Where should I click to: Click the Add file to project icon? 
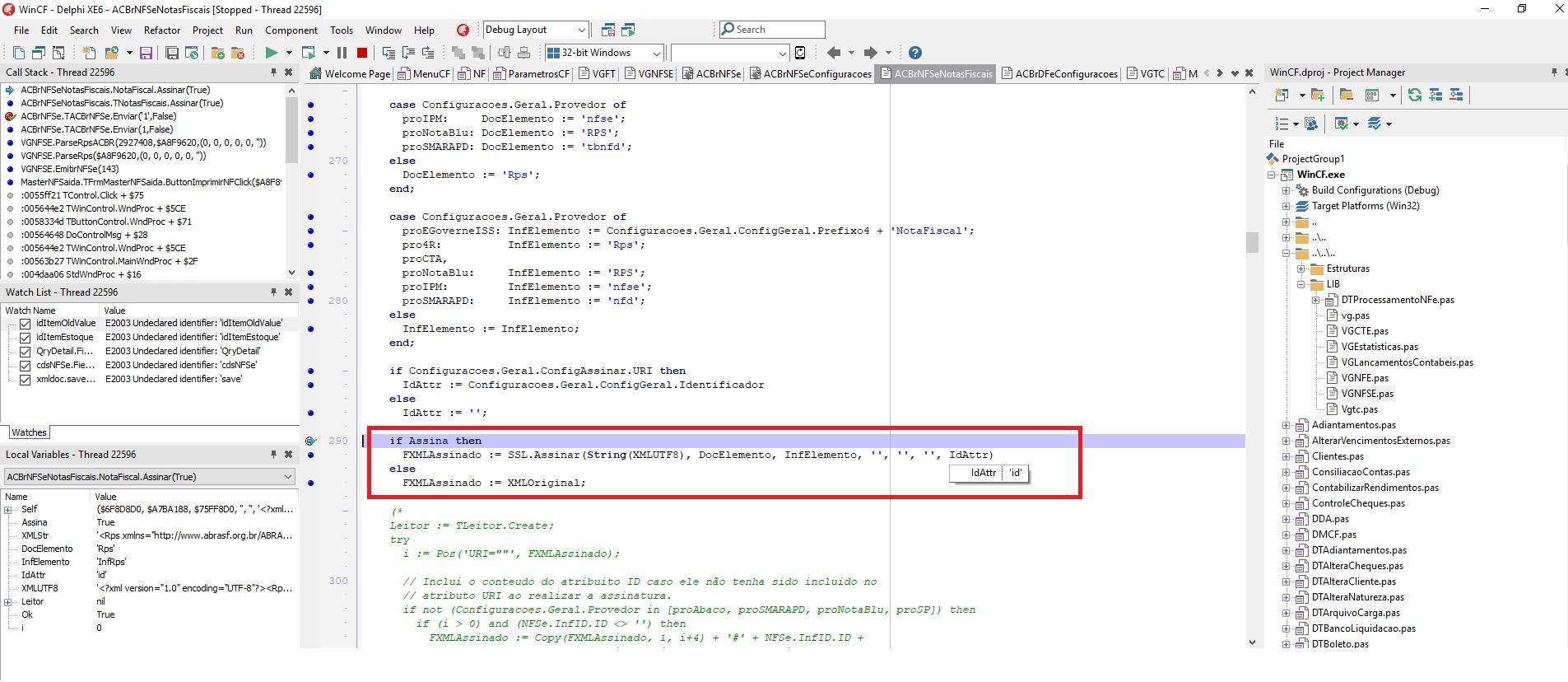[x=217, y=53]
